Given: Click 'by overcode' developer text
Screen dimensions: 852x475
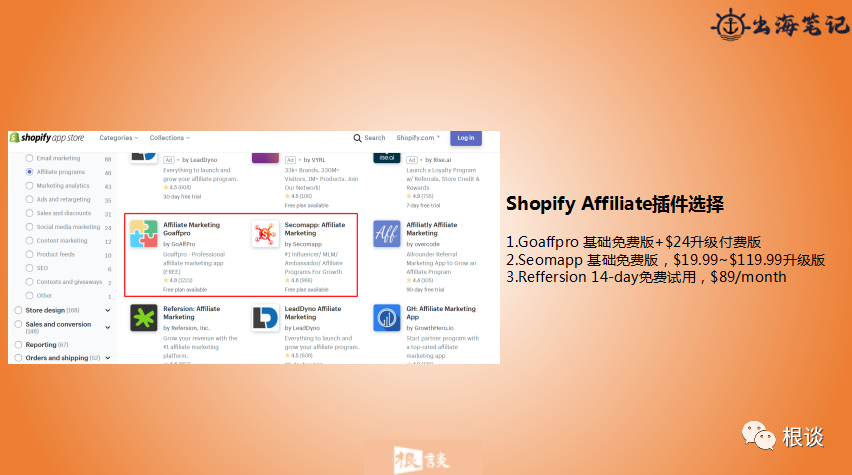Looking at the screenshot, I should [x=423, y=244].
